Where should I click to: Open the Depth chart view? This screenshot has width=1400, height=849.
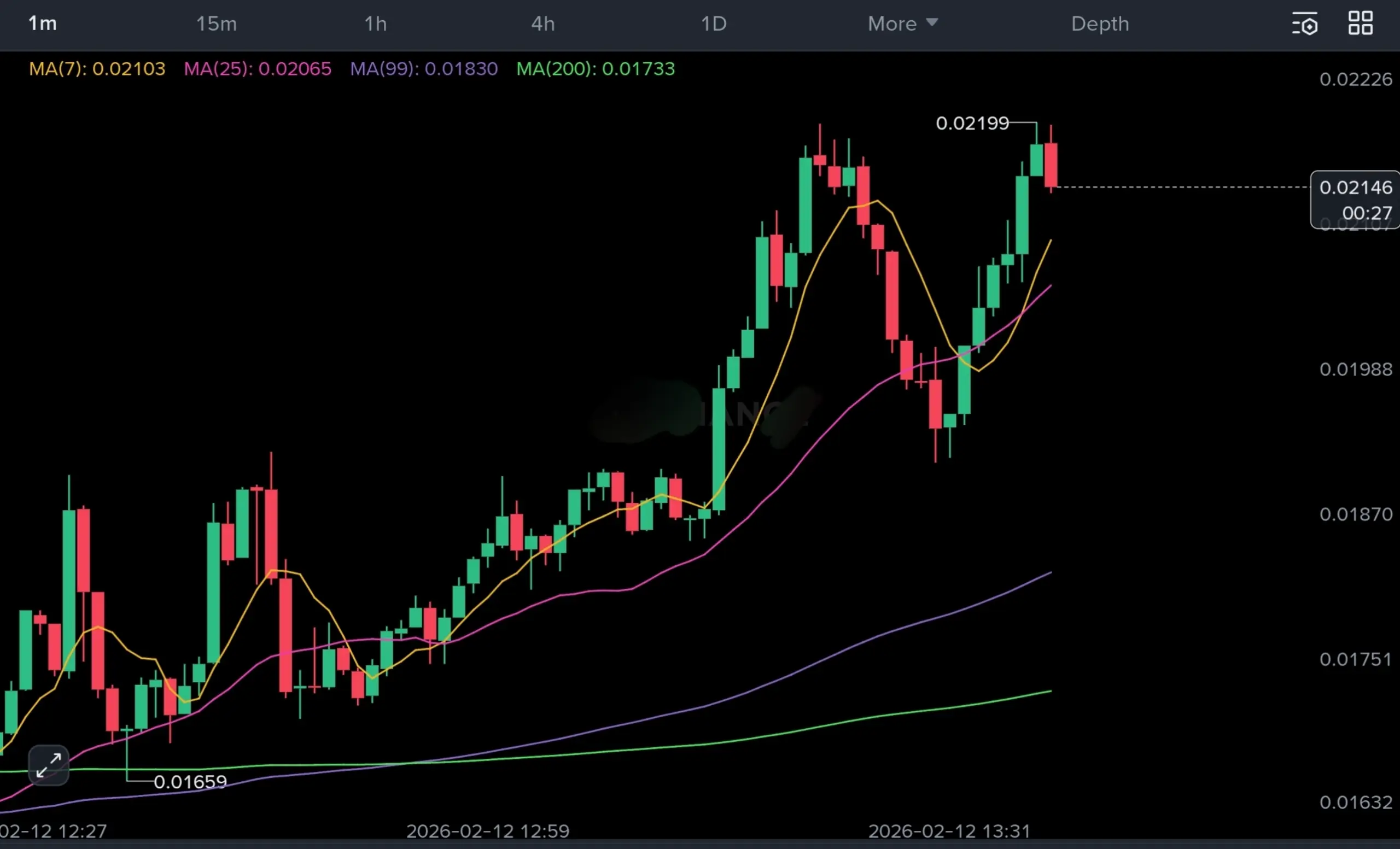click(1100, 24)
